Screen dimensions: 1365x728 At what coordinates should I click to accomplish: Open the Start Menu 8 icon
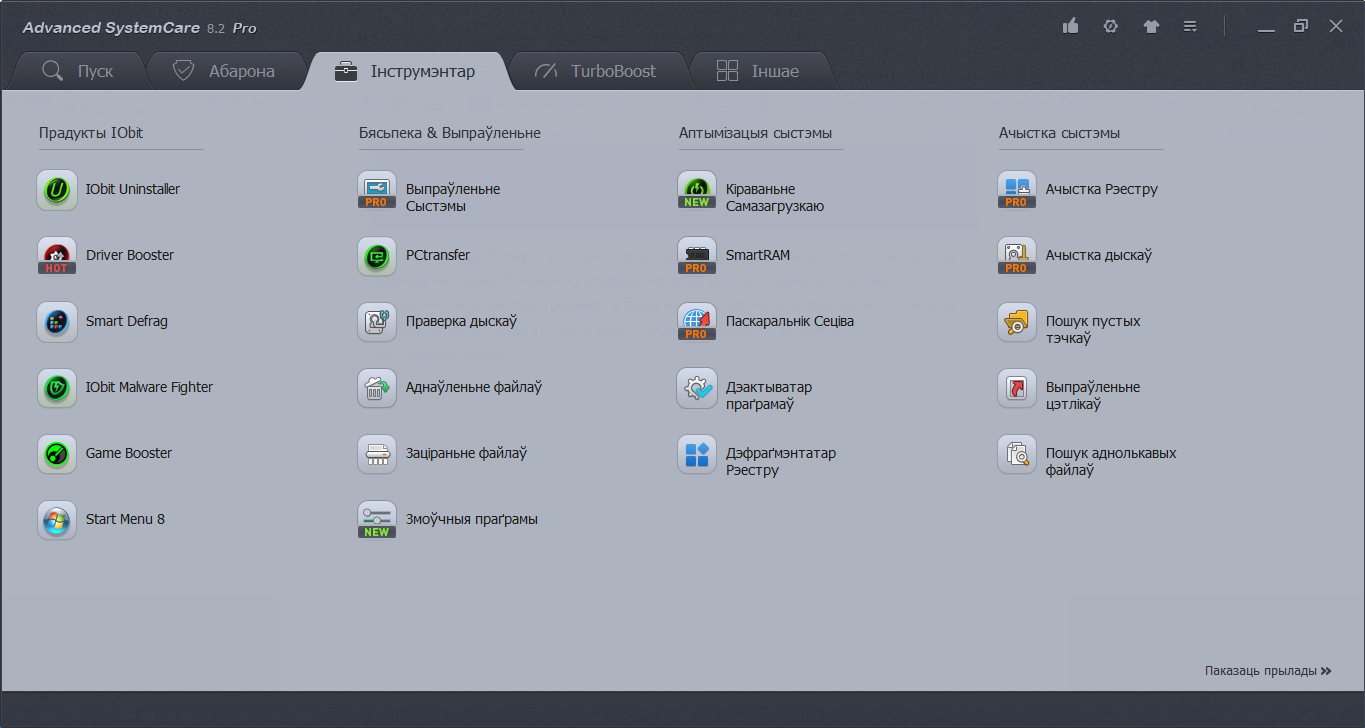tap(57, 520)
